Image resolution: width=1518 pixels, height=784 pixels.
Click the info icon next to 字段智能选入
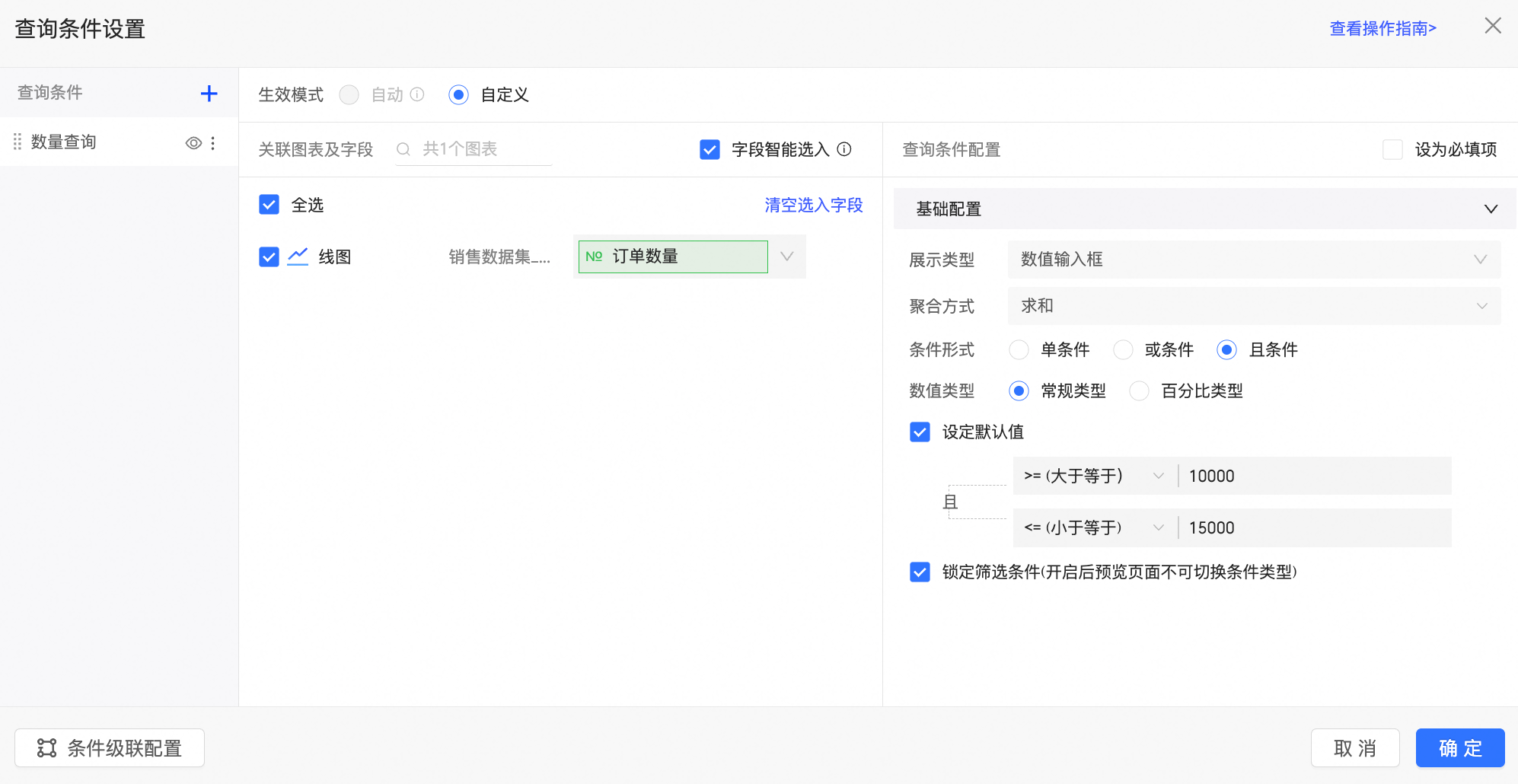[844, 149]
